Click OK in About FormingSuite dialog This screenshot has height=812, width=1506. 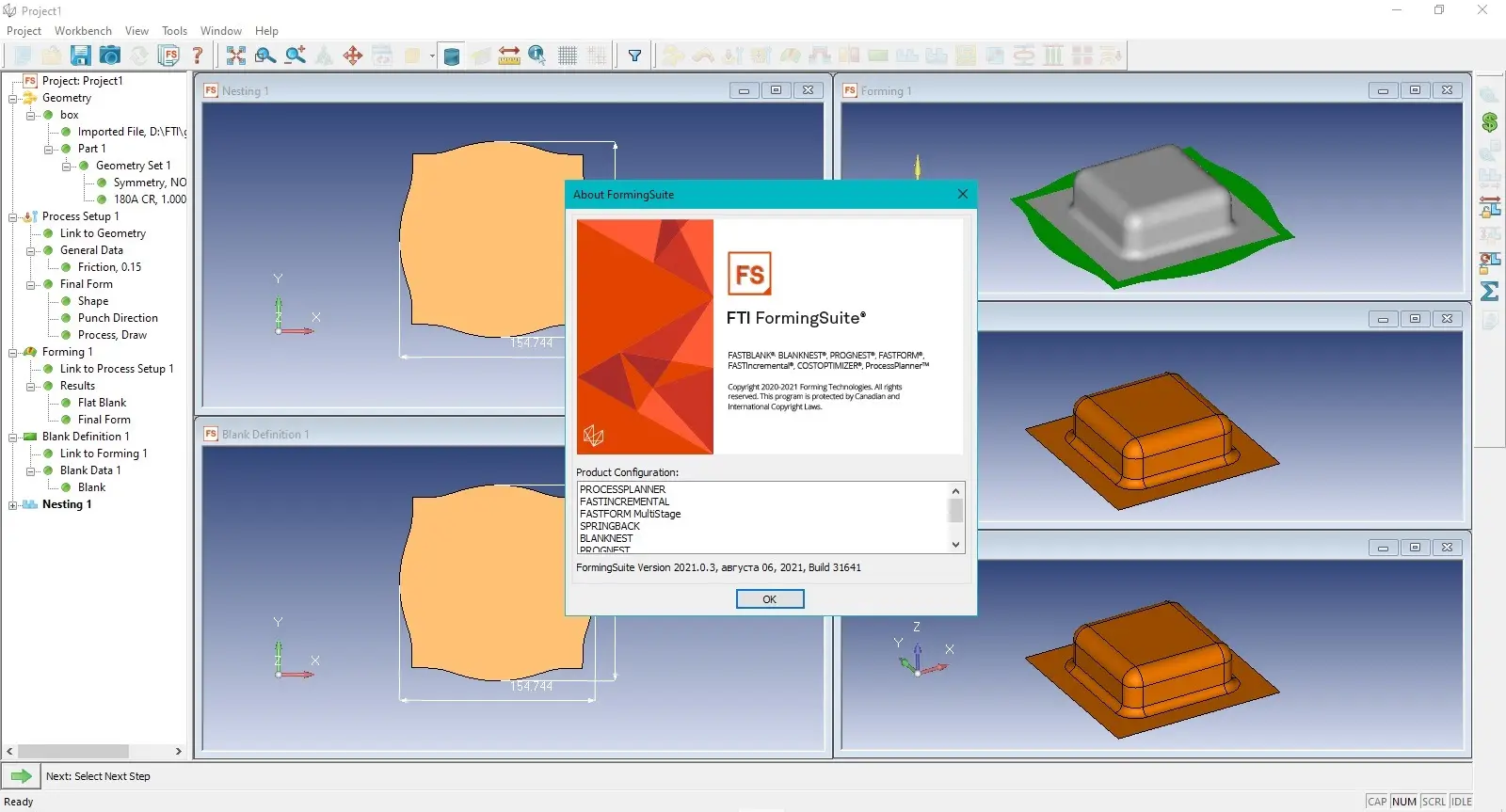(770, 599)
